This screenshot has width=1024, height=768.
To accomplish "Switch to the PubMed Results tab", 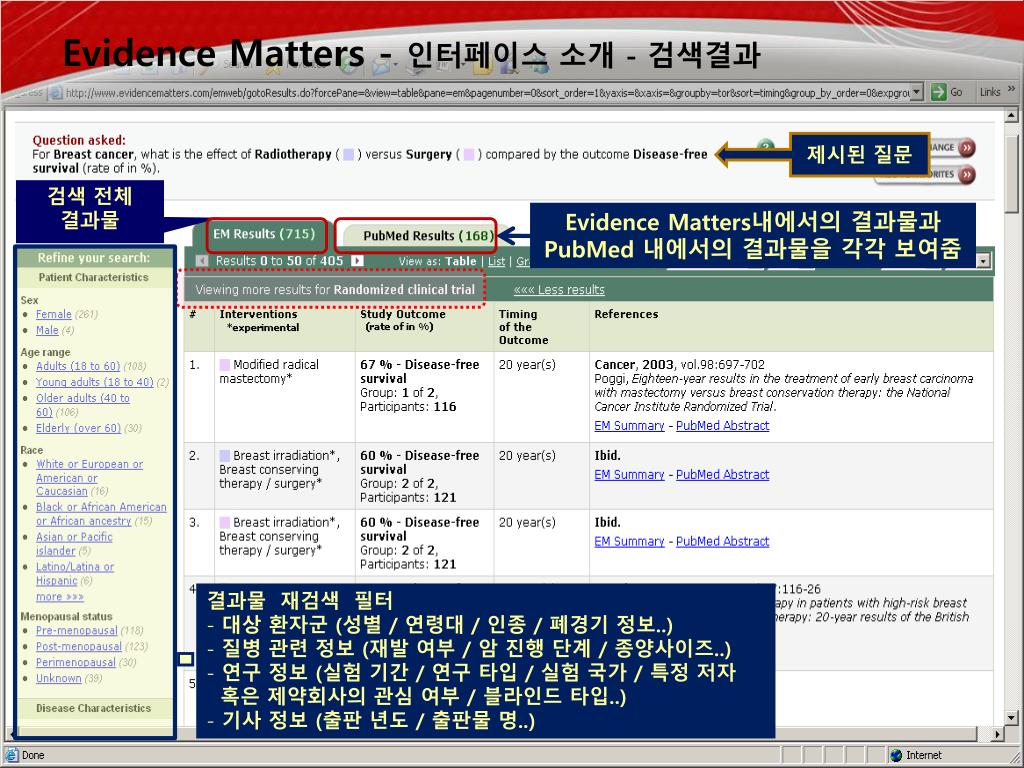I will [x=428, y=236].
